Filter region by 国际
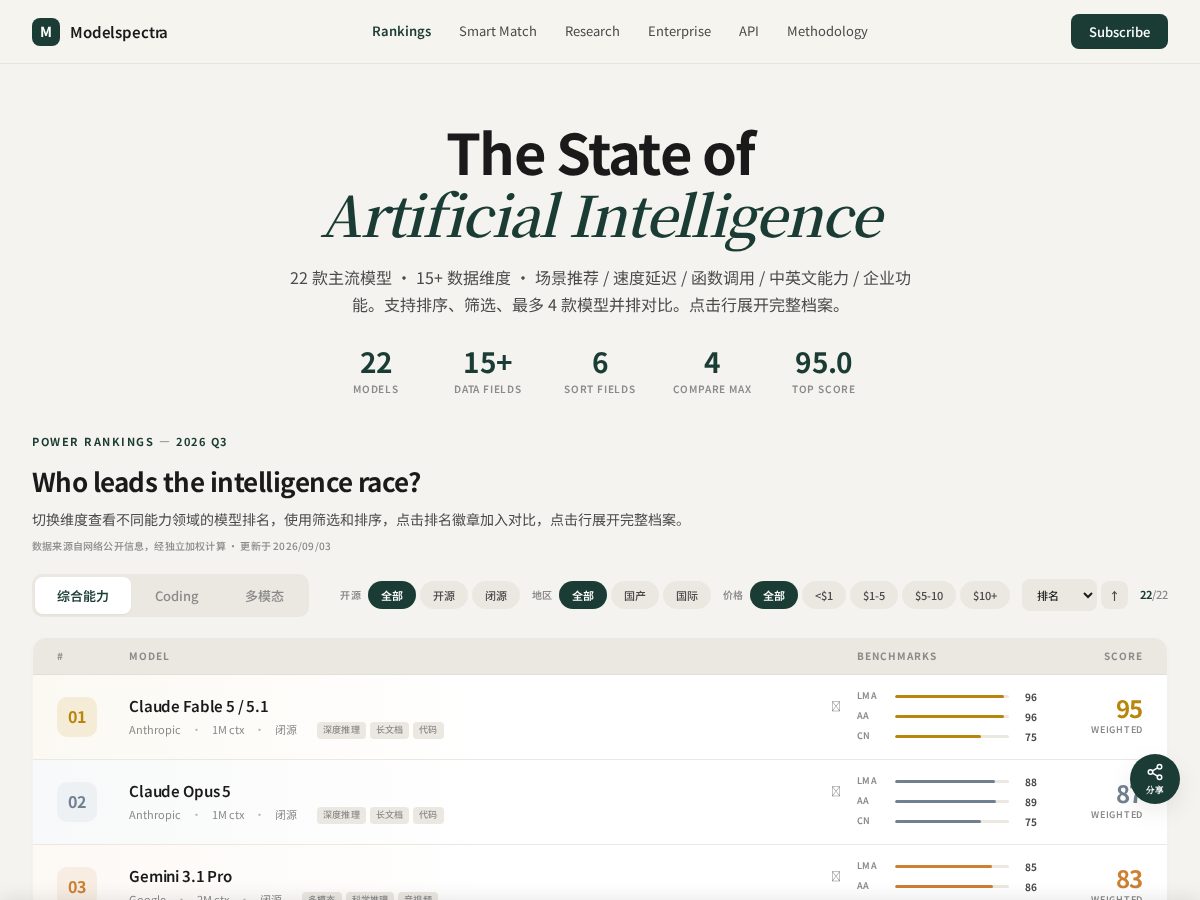Viewport: 1200px width, 900px height. [687, 595]
